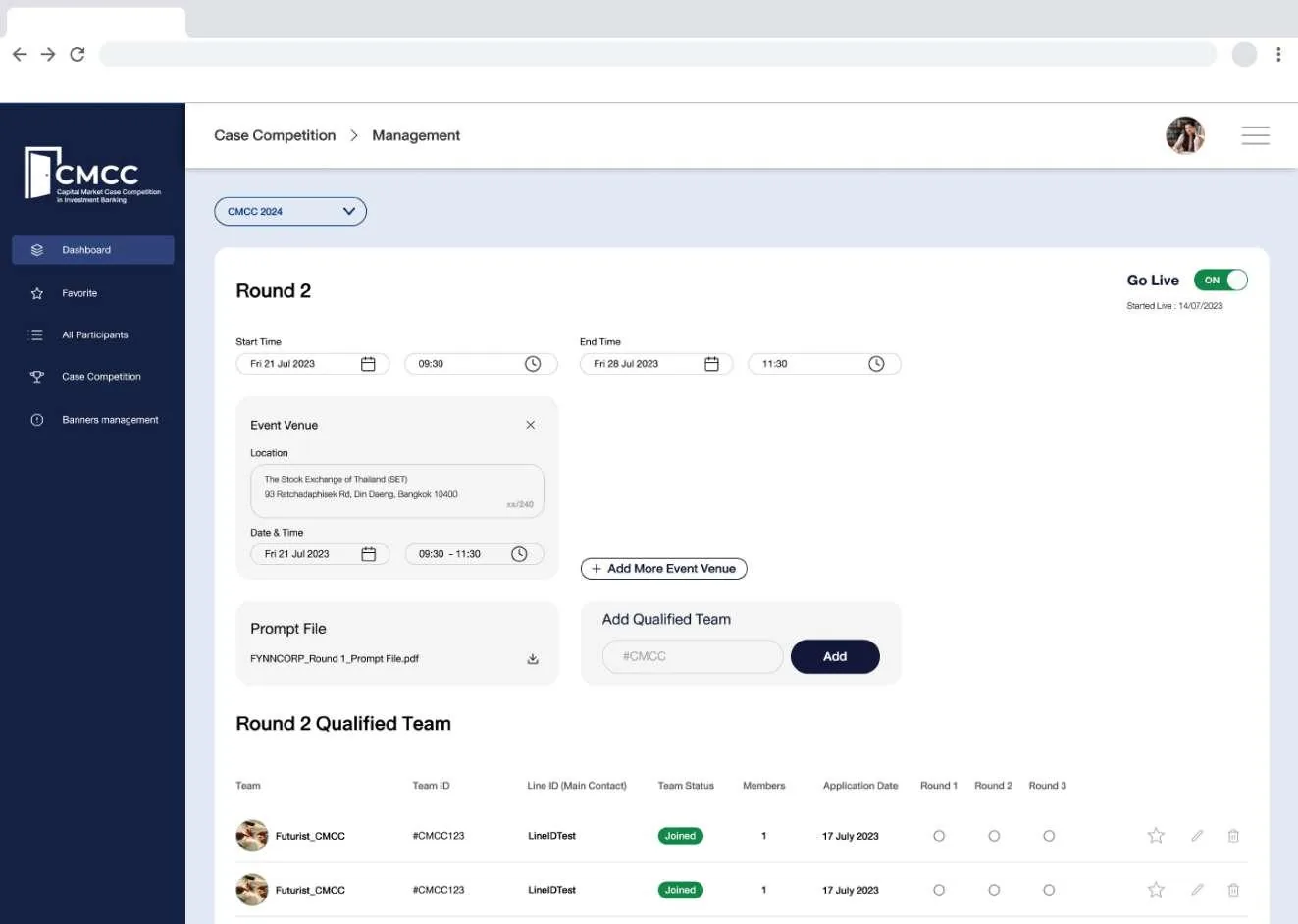Click Add More Event Venue button
The image size is (1298, 924).
tap(664, 569)
